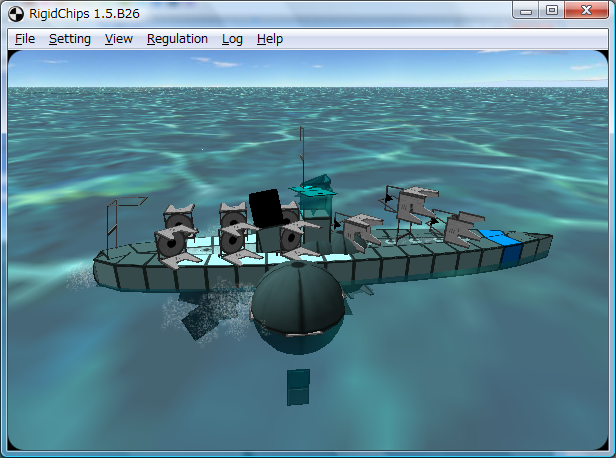616x458 pixels.
Task: Open the File menu
Action: (25, 39)
